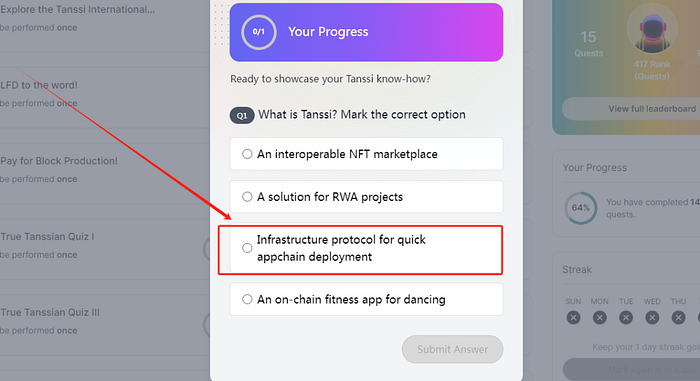This screenshot has height=381, width=700.
Task: Click the Submit Answer button
Action: (x=452, y=349)
